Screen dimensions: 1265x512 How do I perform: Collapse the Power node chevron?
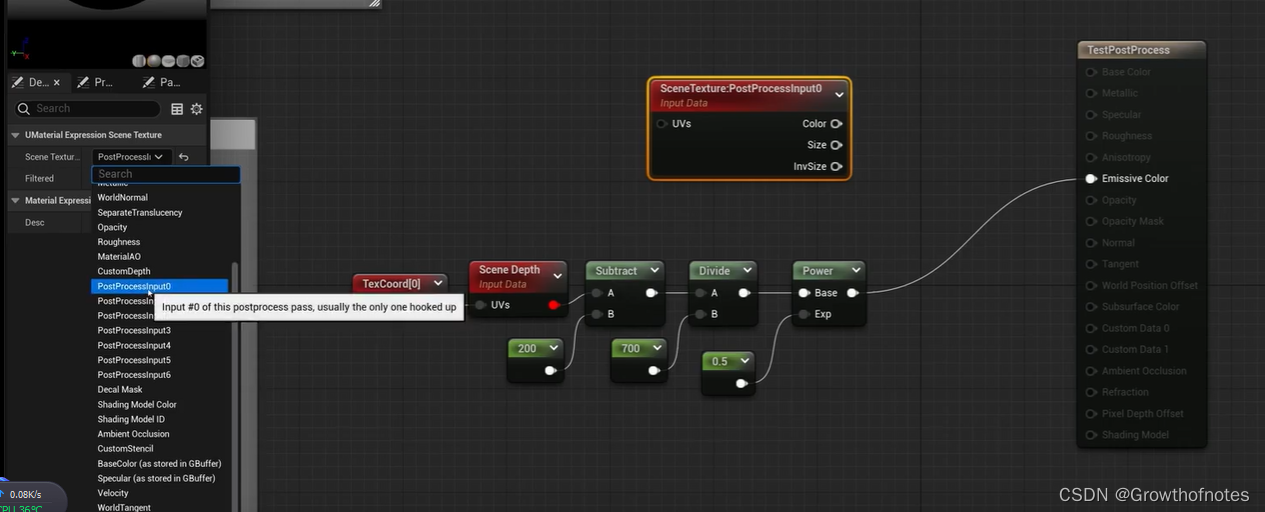point(856,271)
